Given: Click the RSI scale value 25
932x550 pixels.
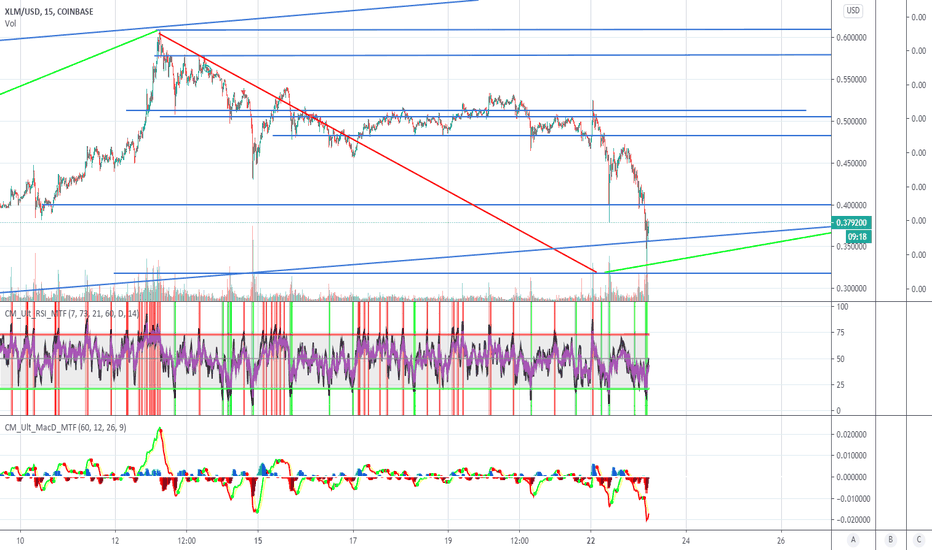Looking at the screenshot, I should pyautogui.click(x=840, y=385).
